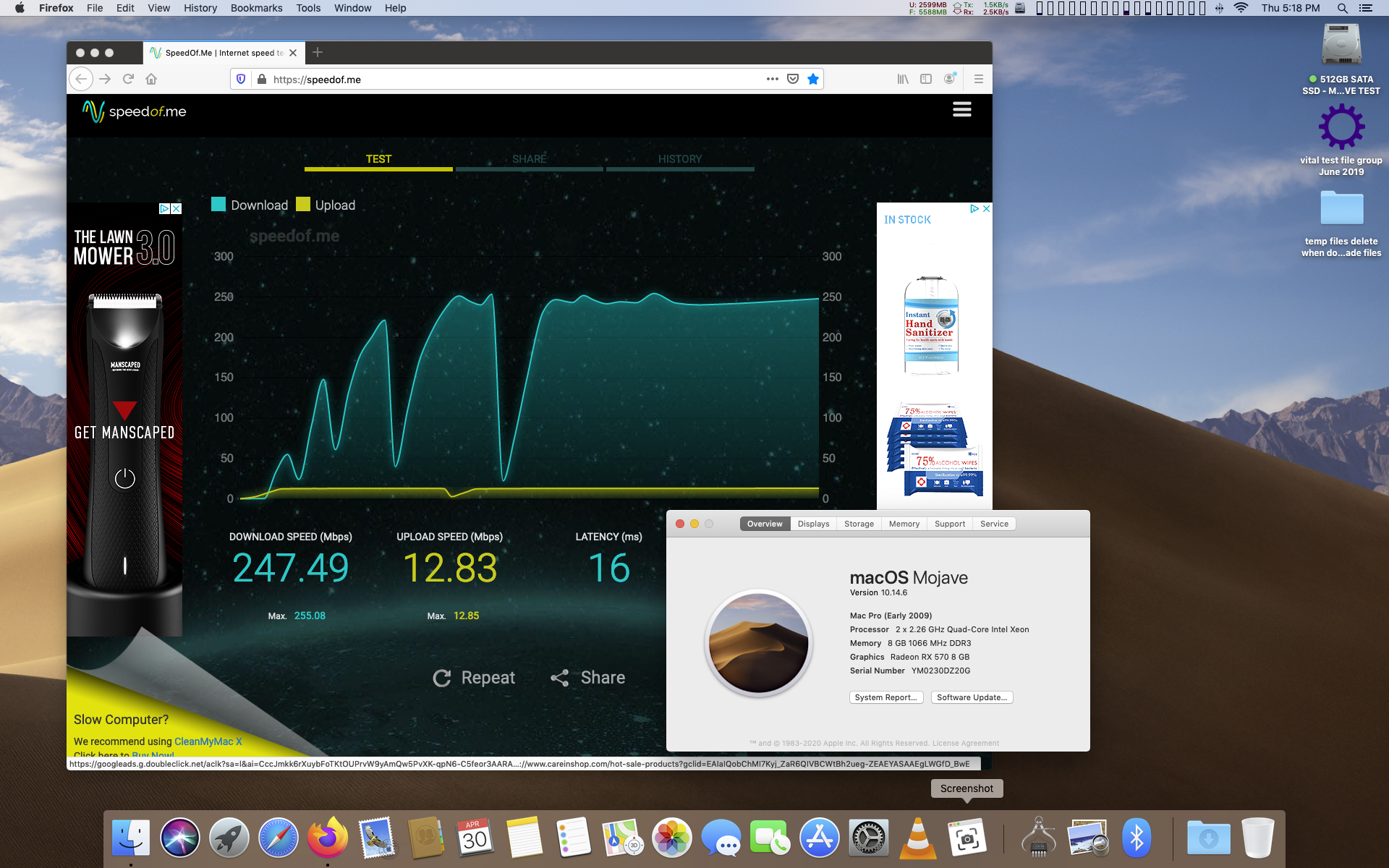This screenshot has height=868, width=1389.
Task: Toggle Firefox sidebar view icon
Action: click(x=926, y=79)
